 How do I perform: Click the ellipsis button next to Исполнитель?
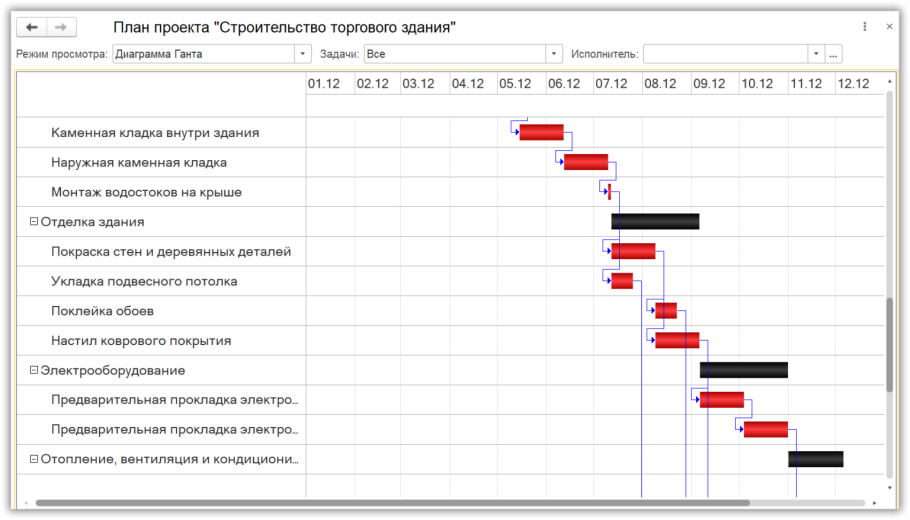coord(833,54)
